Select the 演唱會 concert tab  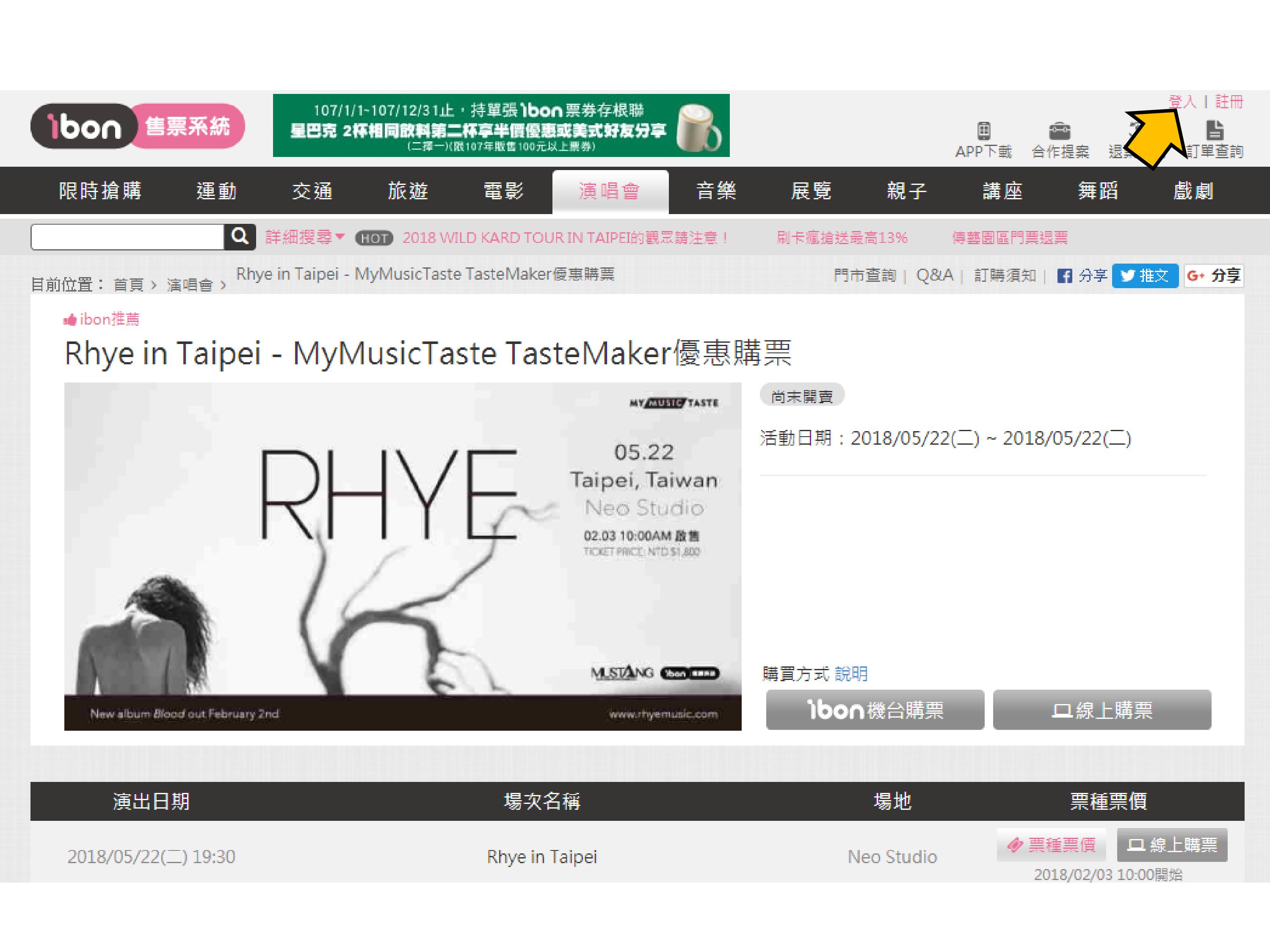(x=610, y=191)
